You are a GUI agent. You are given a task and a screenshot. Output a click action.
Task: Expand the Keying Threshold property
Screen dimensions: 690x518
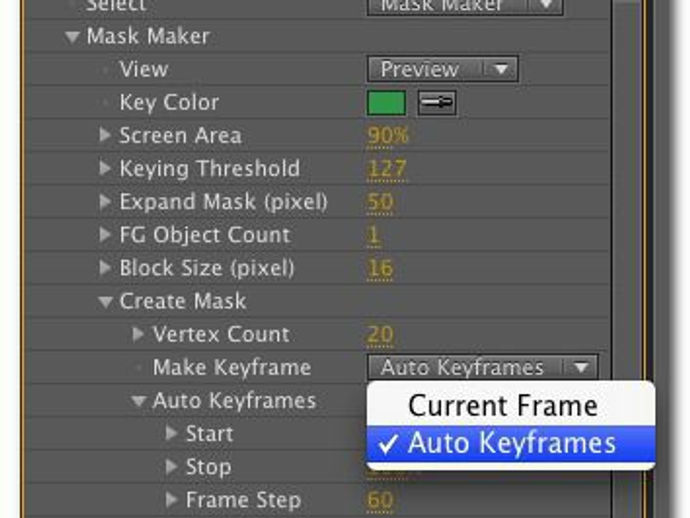(105, 168)
